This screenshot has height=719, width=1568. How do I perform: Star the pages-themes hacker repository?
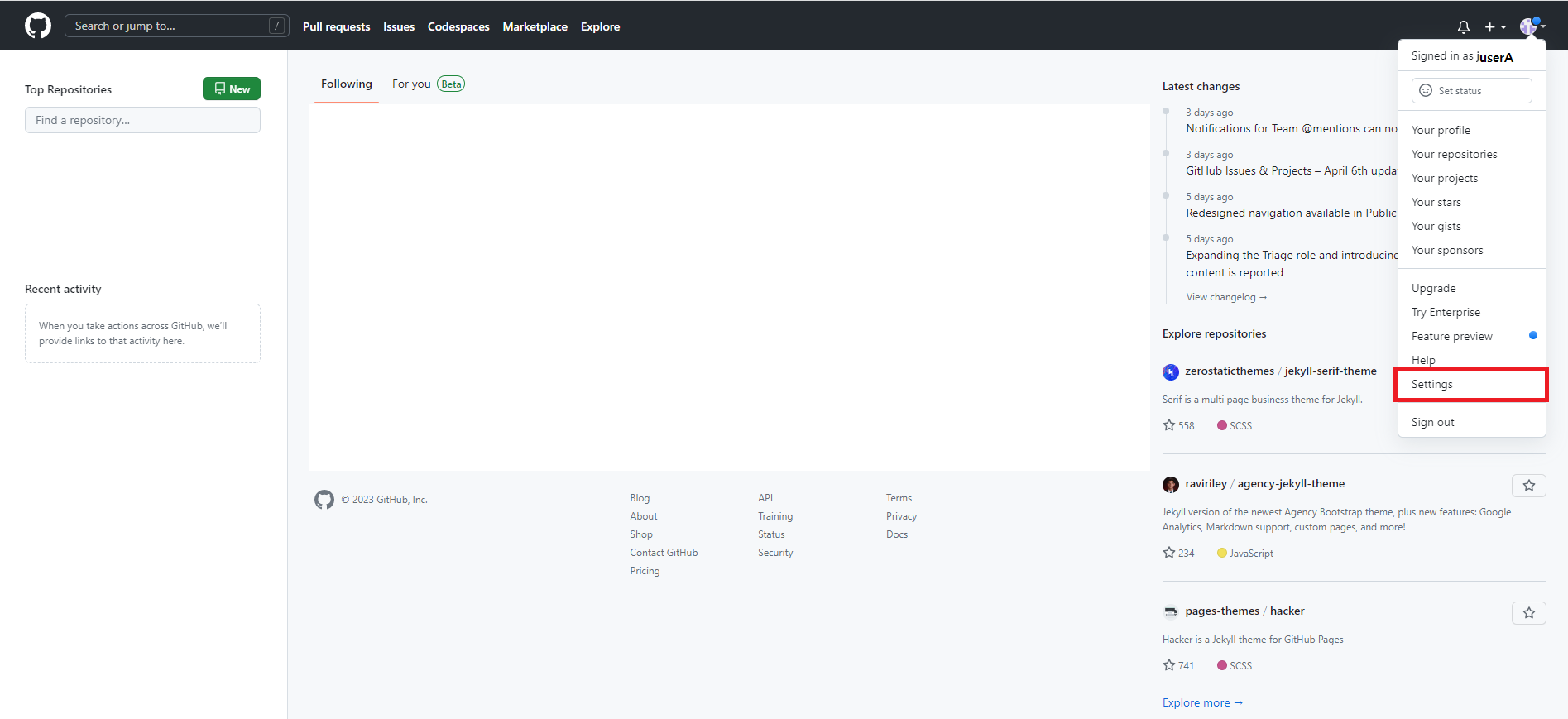1529,613
